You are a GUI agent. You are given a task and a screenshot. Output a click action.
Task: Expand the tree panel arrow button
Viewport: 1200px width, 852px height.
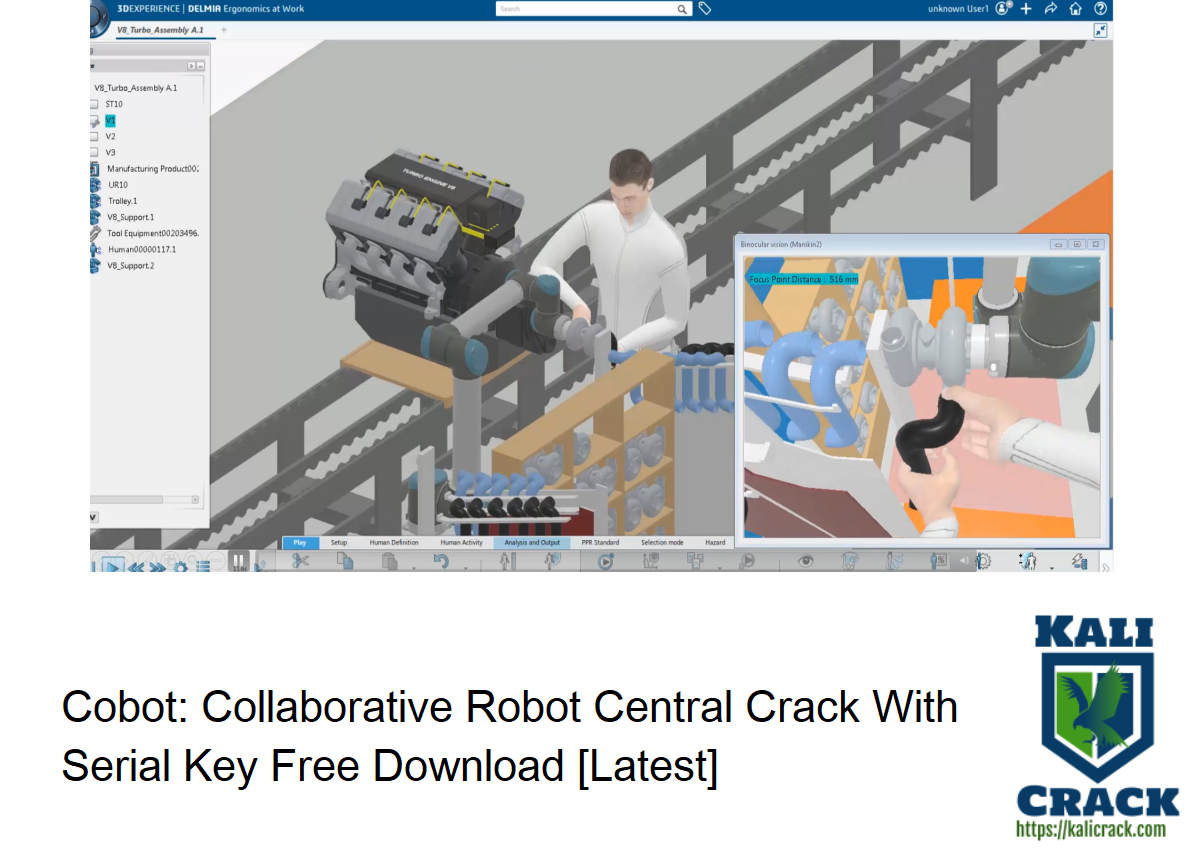191,65
